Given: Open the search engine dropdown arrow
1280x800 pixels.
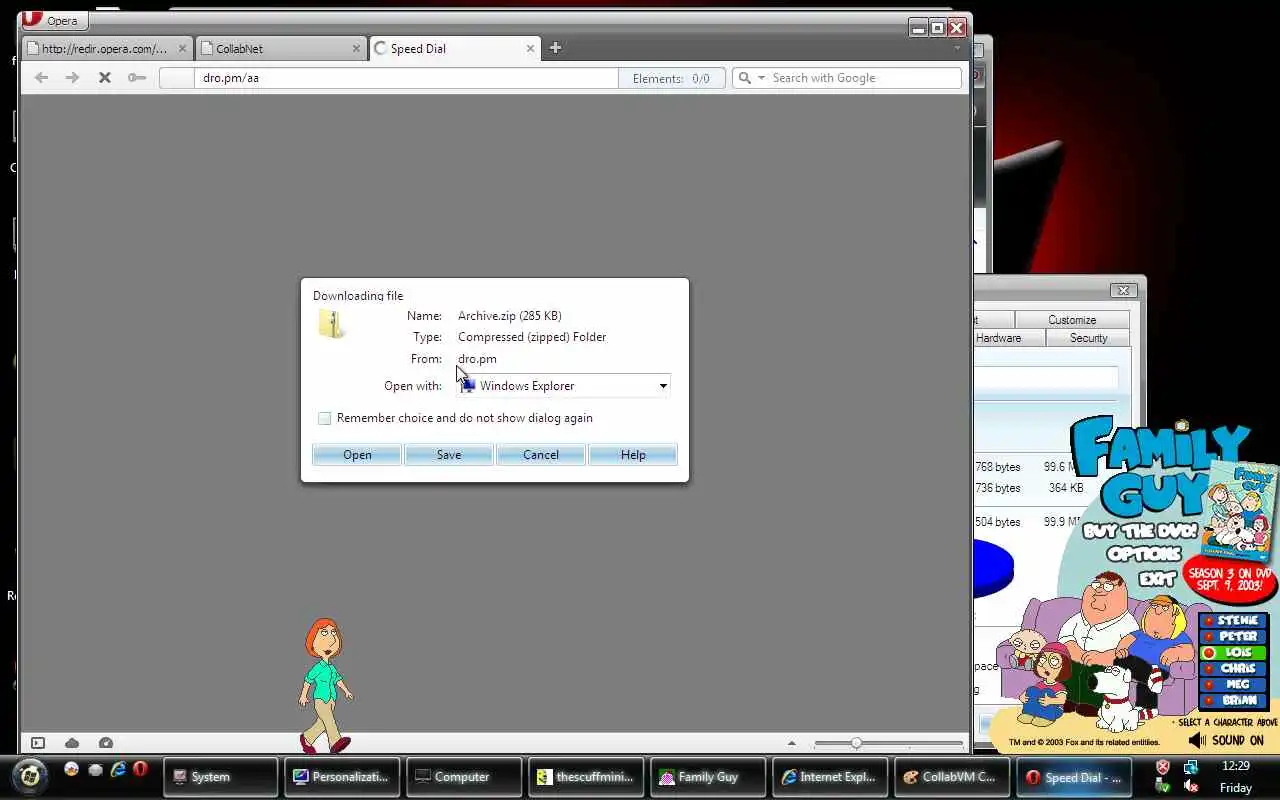Looking at the screenshot, I should (761, 78).
